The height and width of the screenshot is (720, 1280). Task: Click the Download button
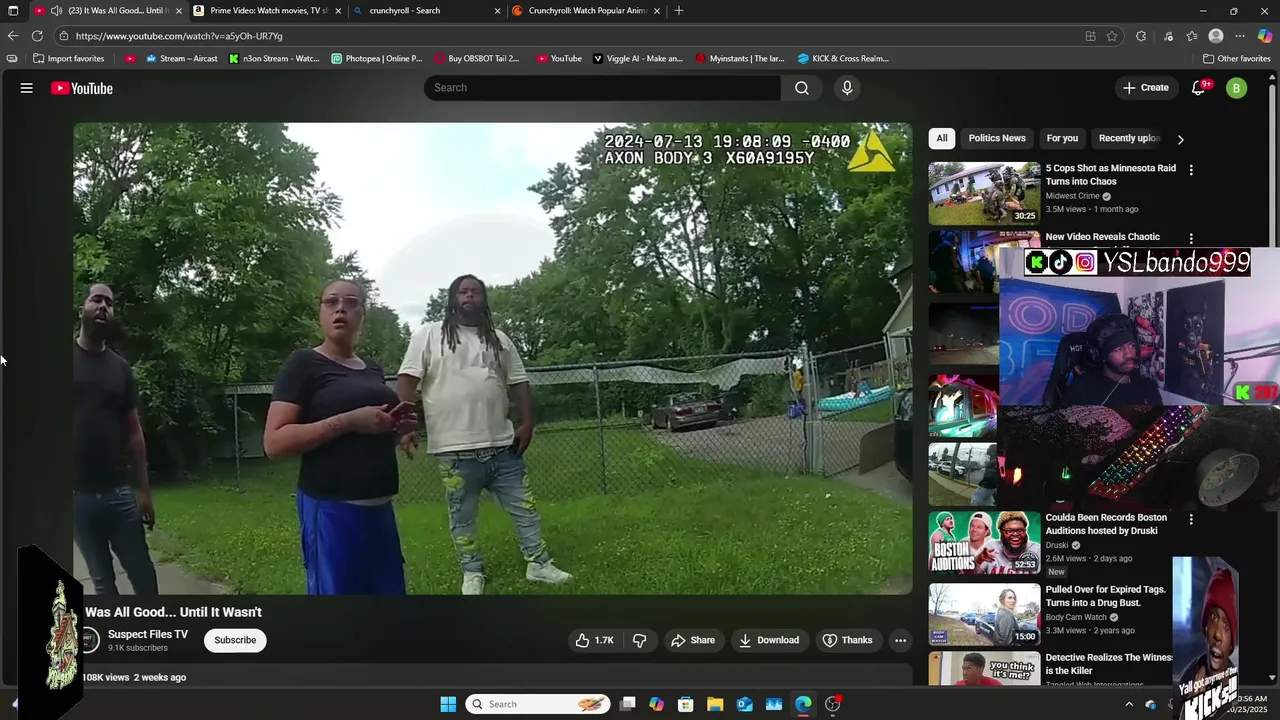pos(769,640)
